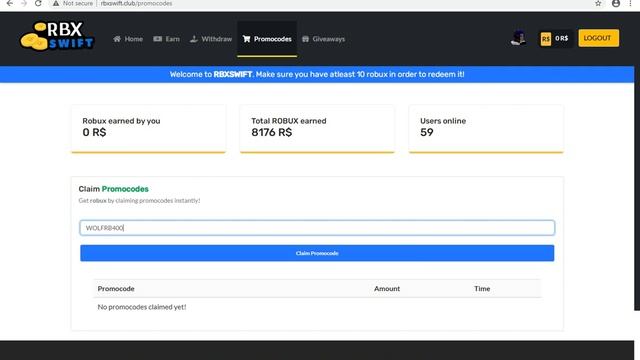The height and width of the screenshot is (360, 640).
Task: Reload the page with refresh icon
Action: click(x=38, y=3)
